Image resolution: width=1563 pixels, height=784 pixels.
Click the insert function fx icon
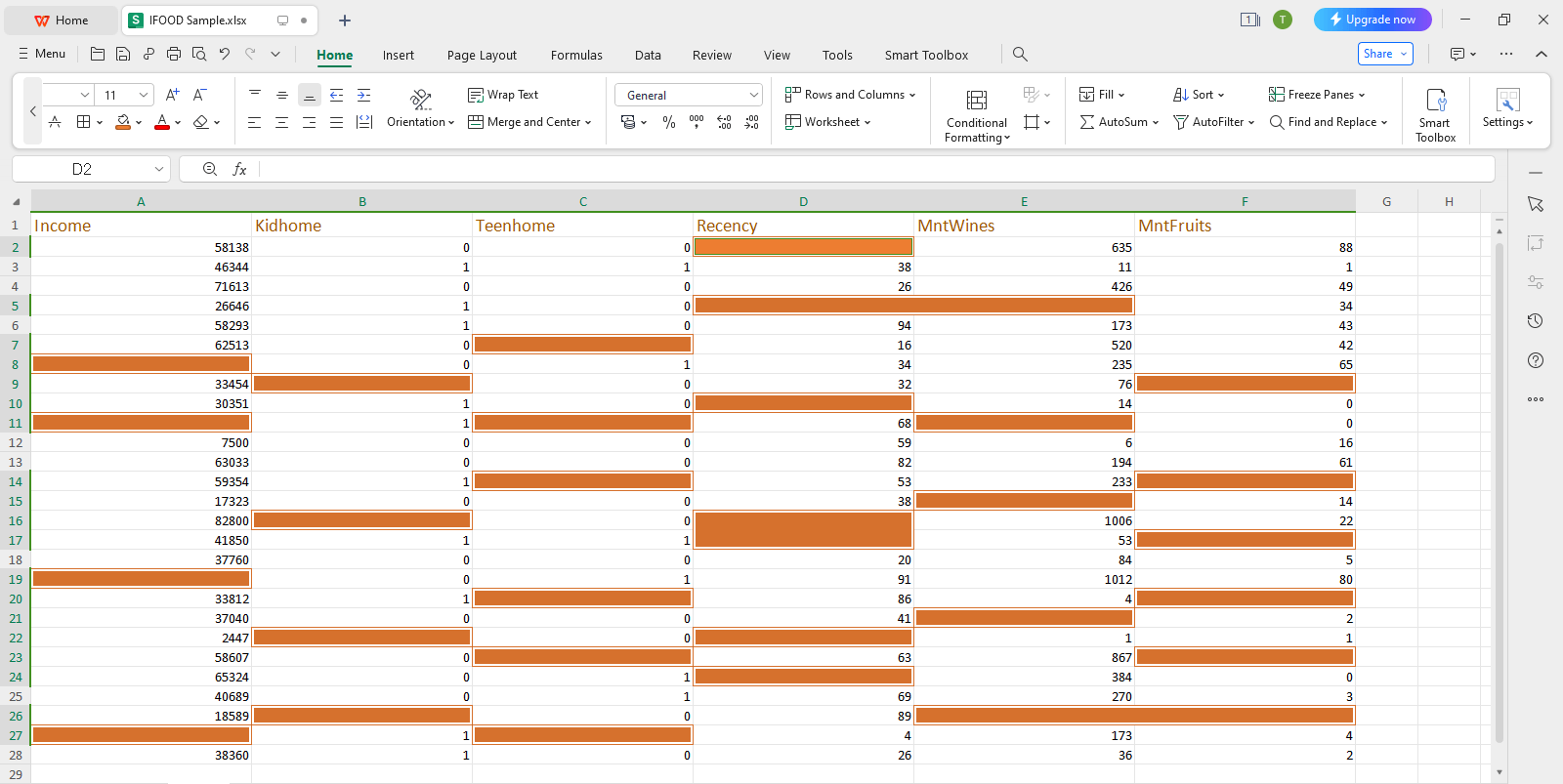point(239,169)
